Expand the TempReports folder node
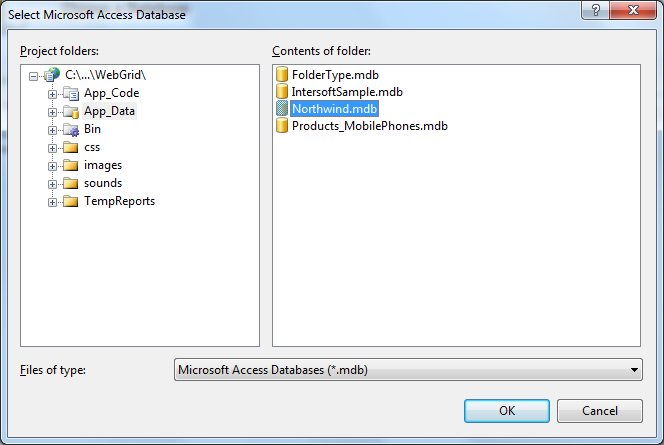 coord(52,201)
